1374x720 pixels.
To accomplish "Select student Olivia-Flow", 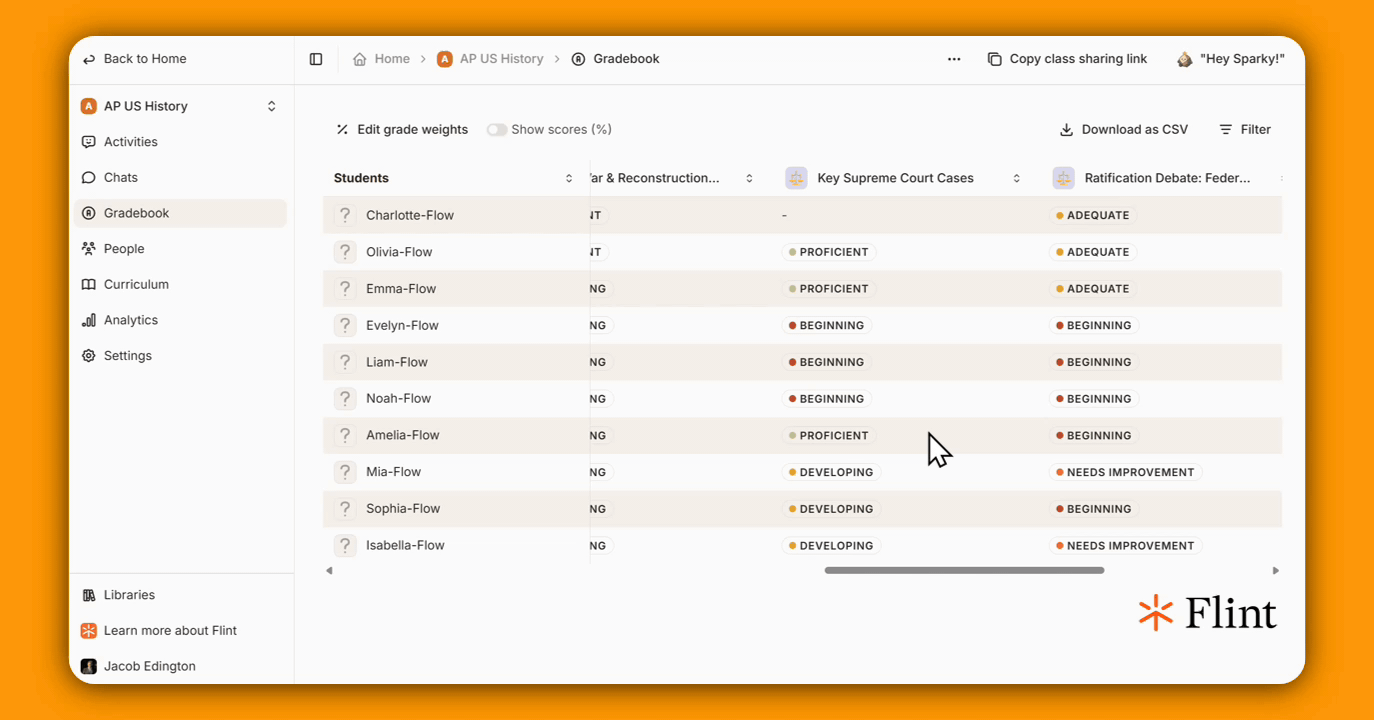I will [399, 252].
